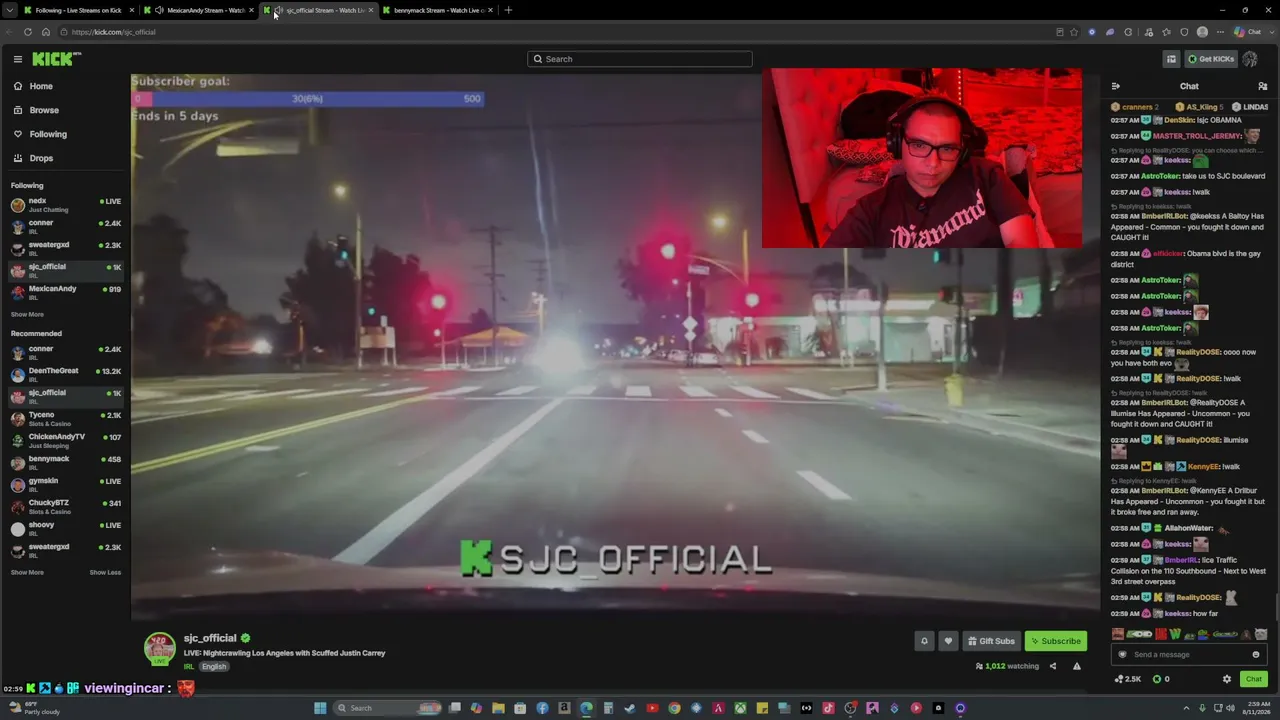This screenshot has height=720, width=1280.
Task: Close the Following - Live Streams tab
Action: click(133, 10)
